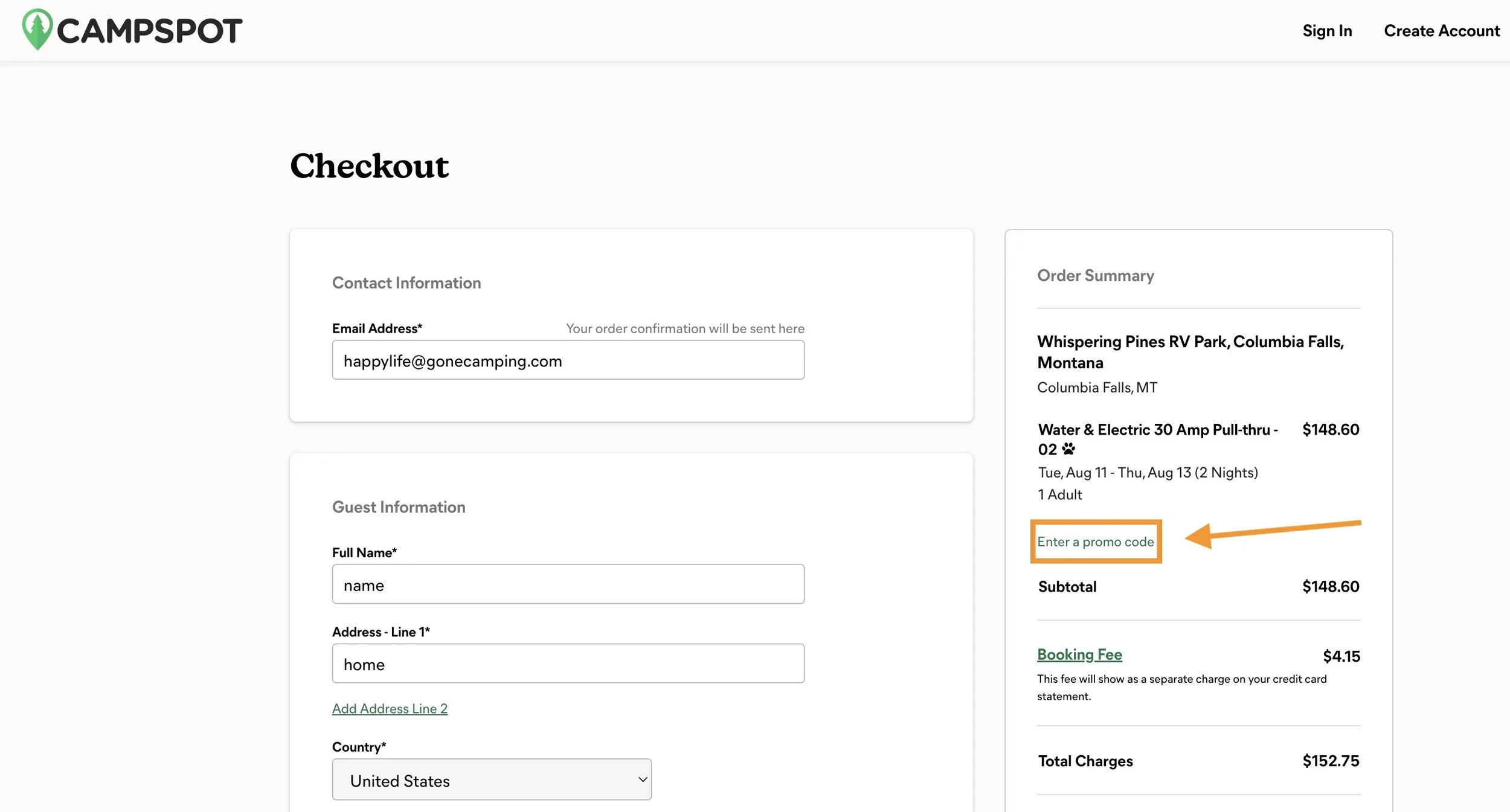Open the Country dropdown

click(492, 779)
